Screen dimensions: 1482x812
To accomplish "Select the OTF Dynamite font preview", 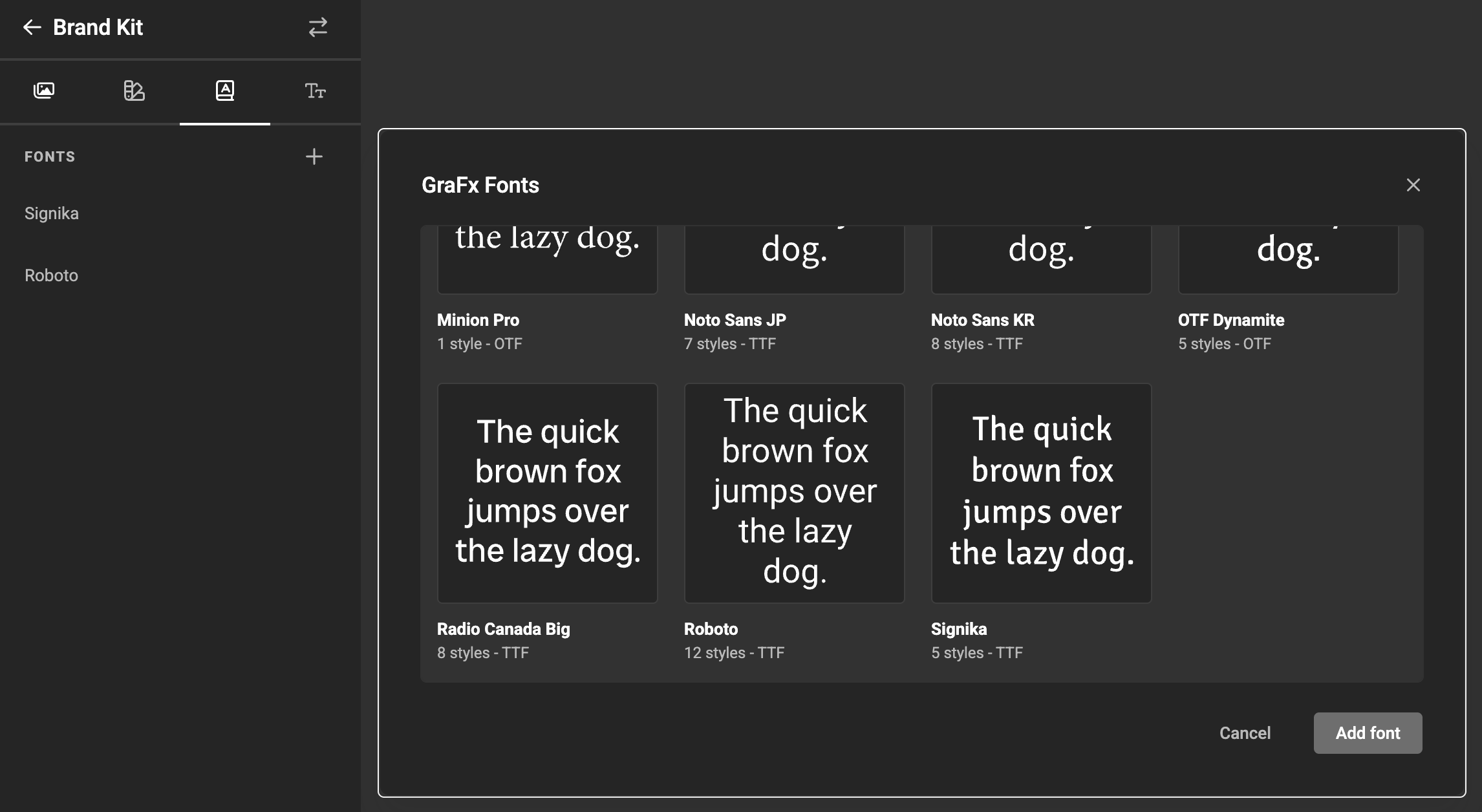I will pyautogui.click(x=1288, y=259).
